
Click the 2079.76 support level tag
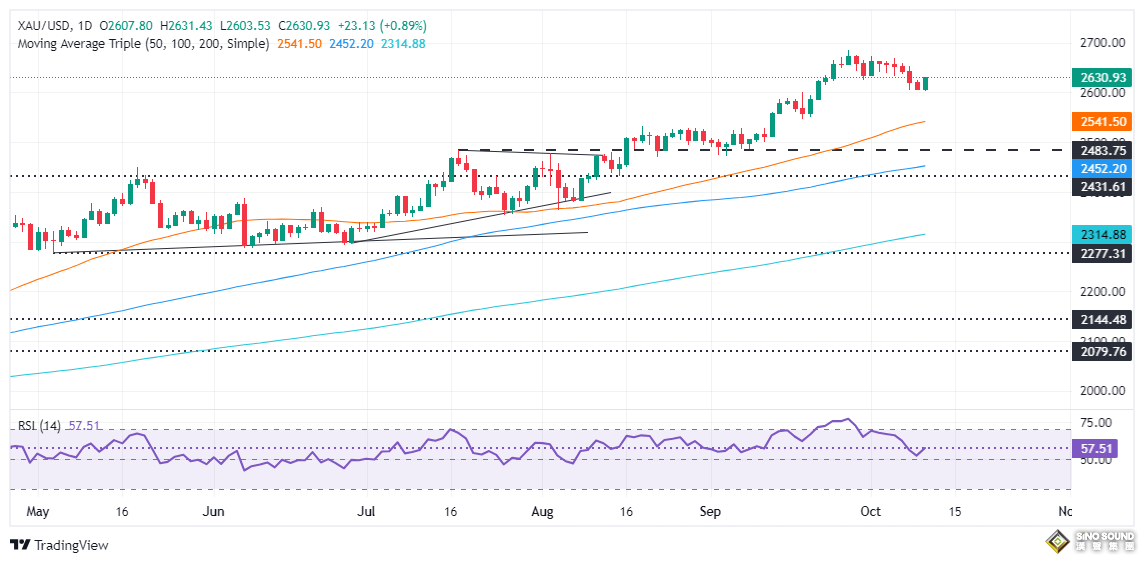coord(1101,351)
